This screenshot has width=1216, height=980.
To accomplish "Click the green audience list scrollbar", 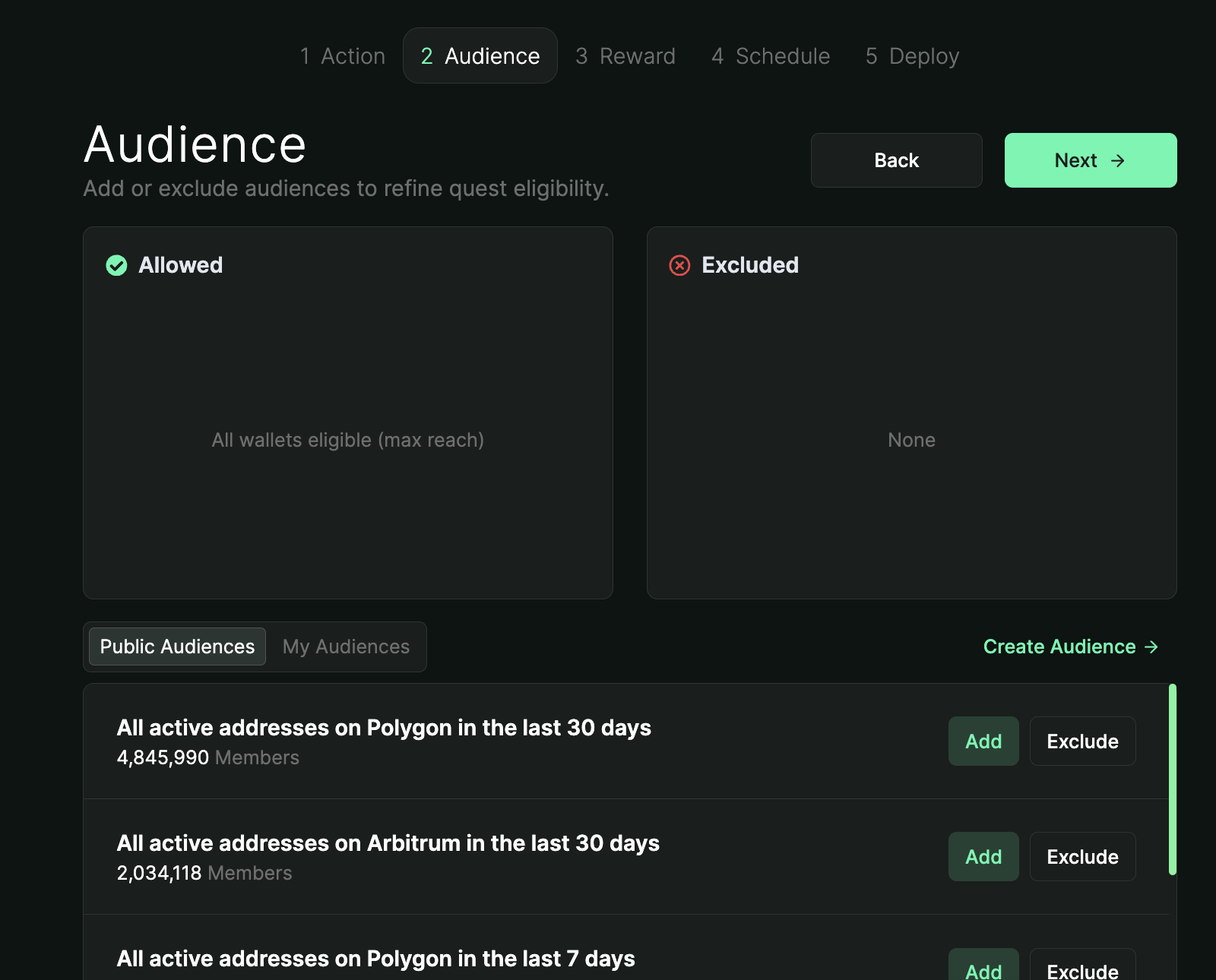I will coord(1172,779).
